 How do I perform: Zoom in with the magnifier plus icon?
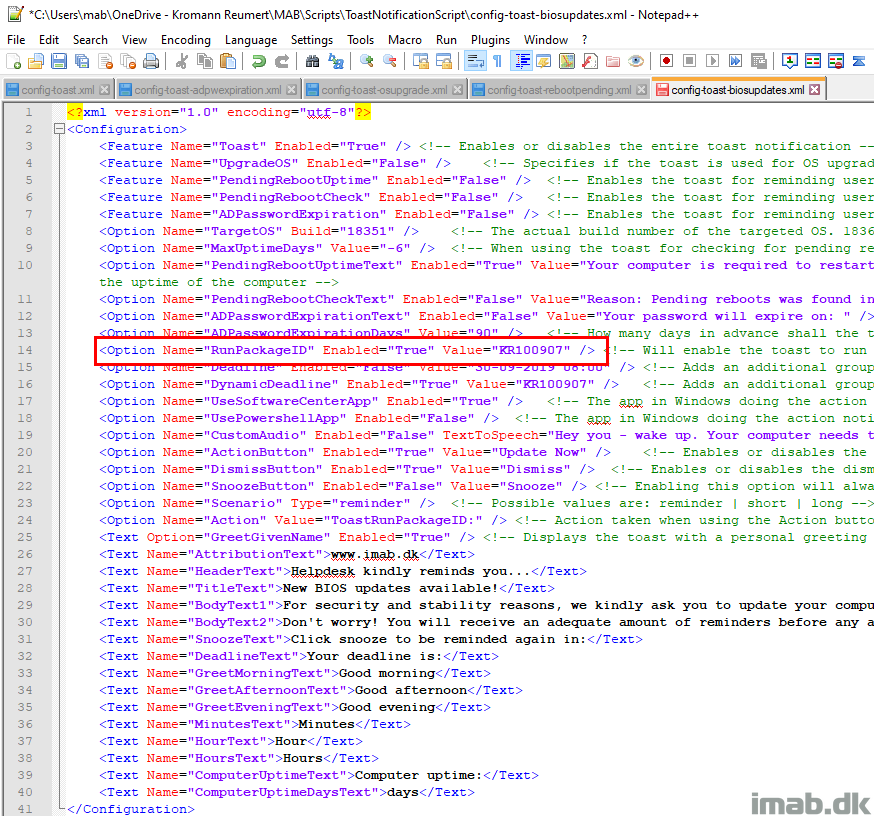coord(366,61)
